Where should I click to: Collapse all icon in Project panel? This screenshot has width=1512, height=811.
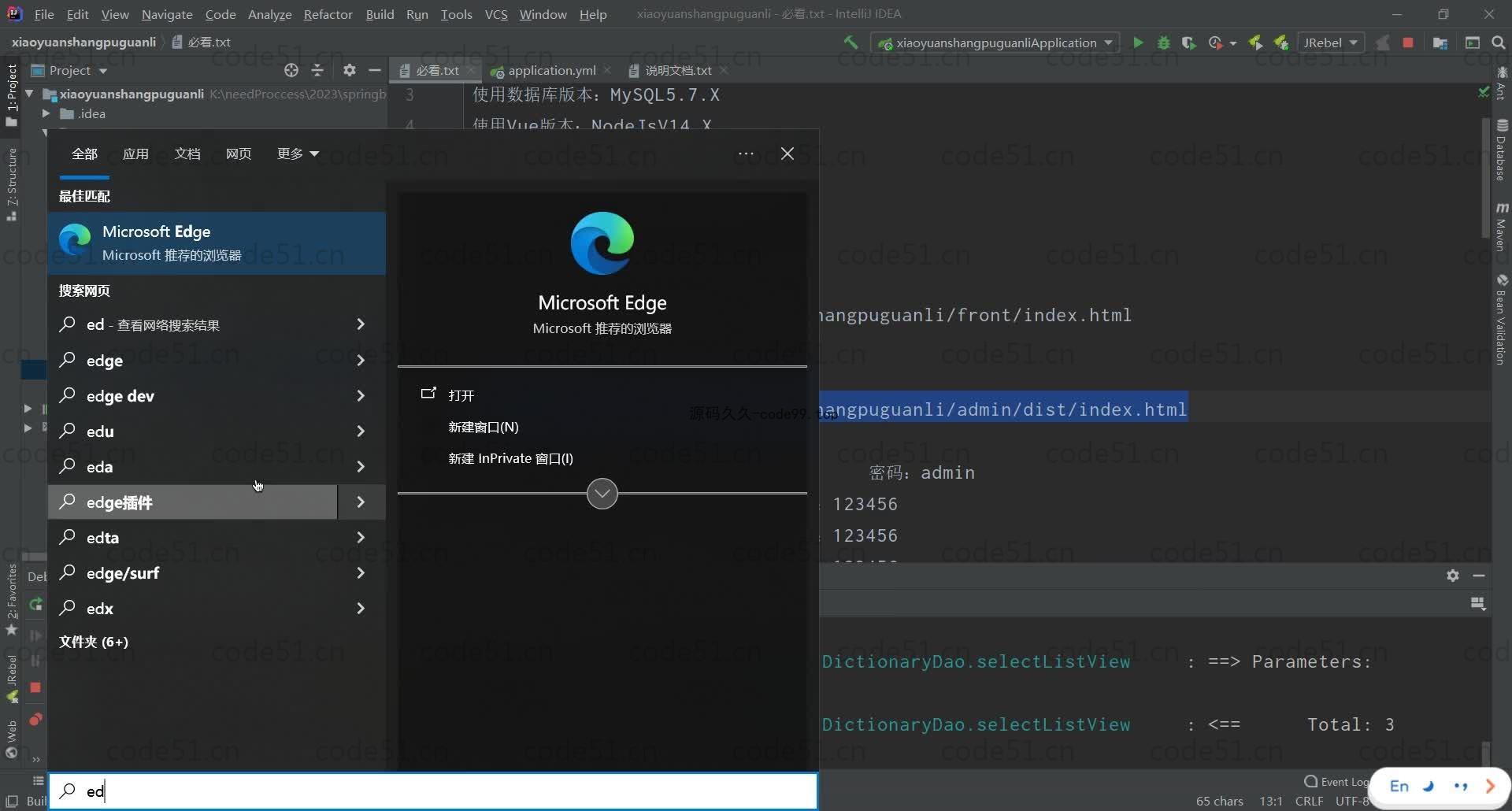click(317, 70)
